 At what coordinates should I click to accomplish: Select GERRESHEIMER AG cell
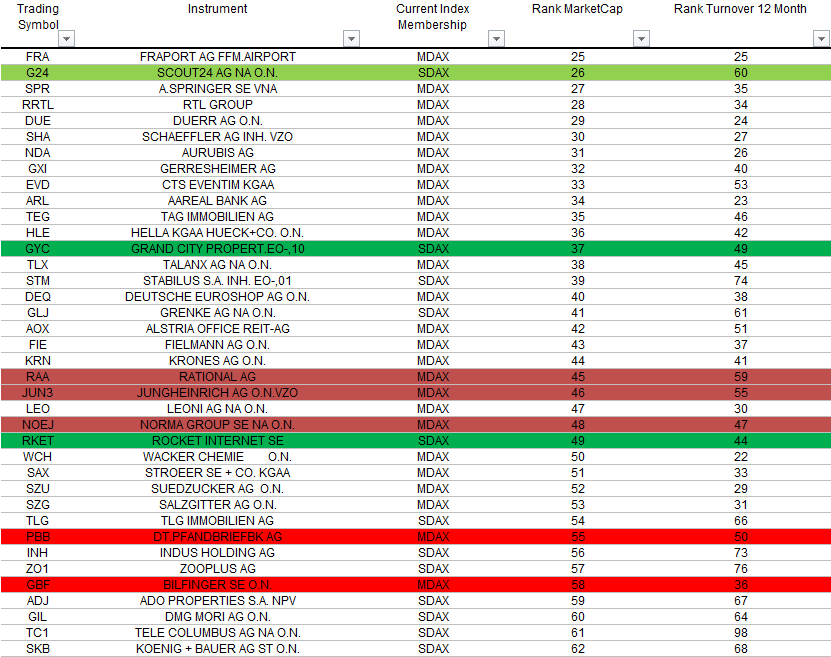217,168
